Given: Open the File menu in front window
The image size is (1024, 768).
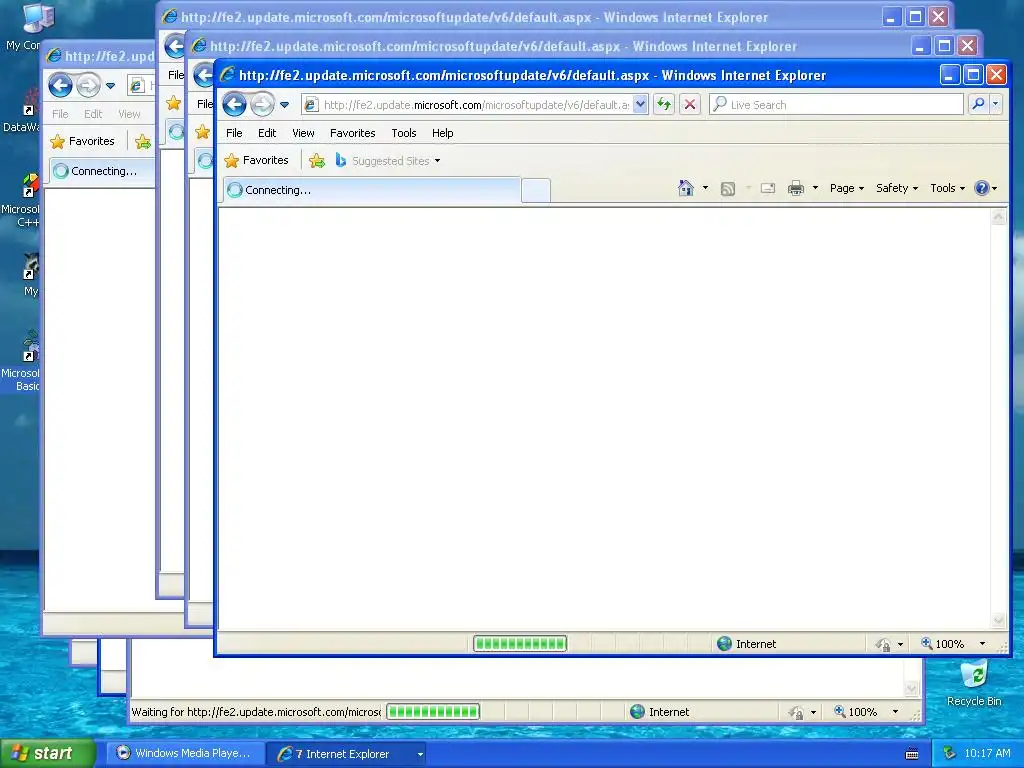Looking at the screenshot, I should [234, 133].
